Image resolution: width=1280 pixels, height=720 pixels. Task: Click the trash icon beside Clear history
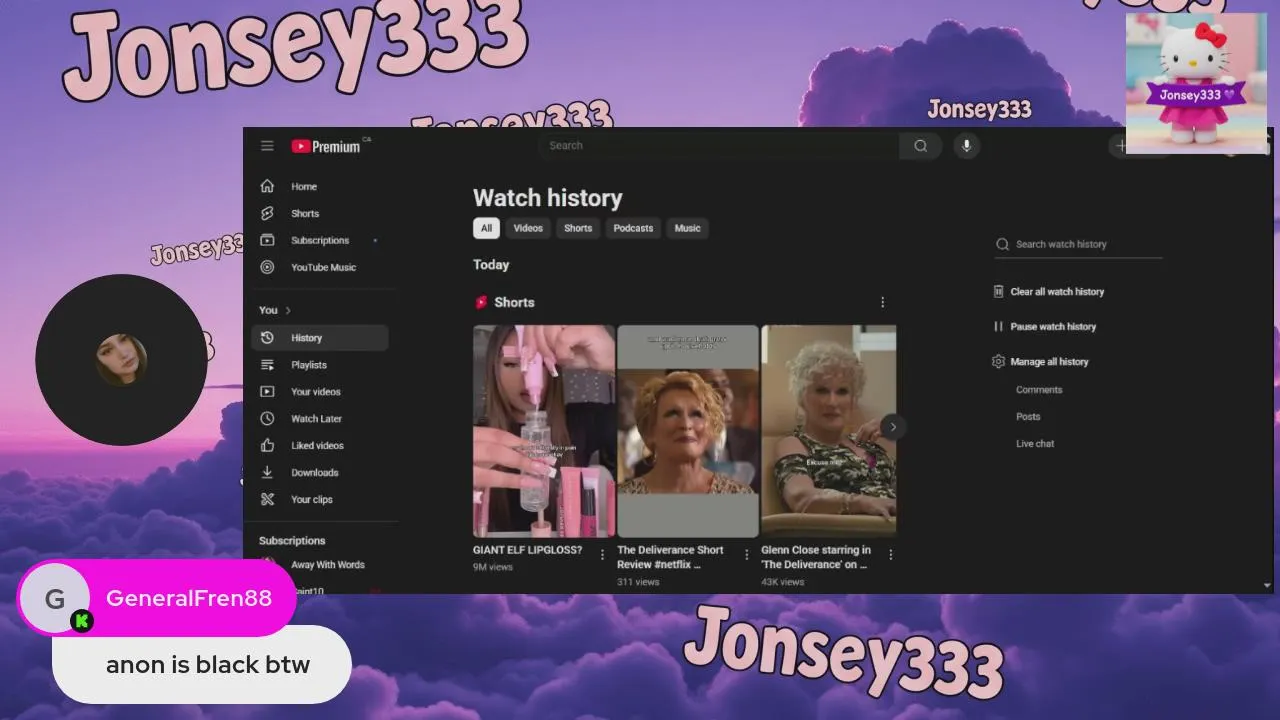click(998, 292)
